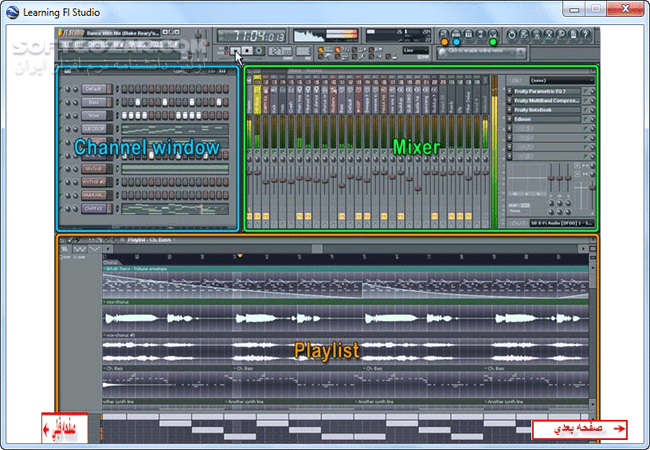Toggle Fruity NoteBook effect enable LED

click(x=586, y=110)
